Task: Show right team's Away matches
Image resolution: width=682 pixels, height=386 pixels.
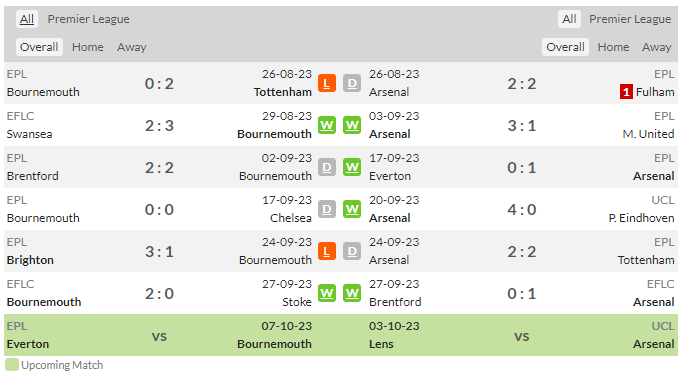Action: 656,47
